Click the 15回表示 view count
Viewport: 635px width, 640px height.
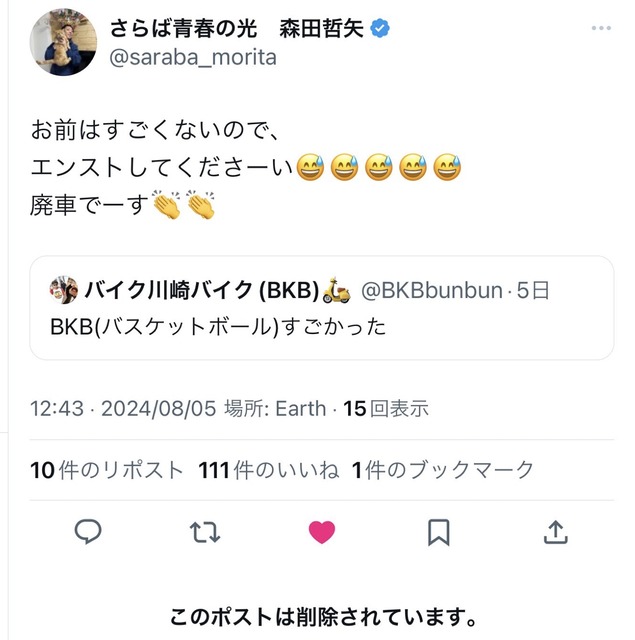pyautogui.click(x=386, y=409)
